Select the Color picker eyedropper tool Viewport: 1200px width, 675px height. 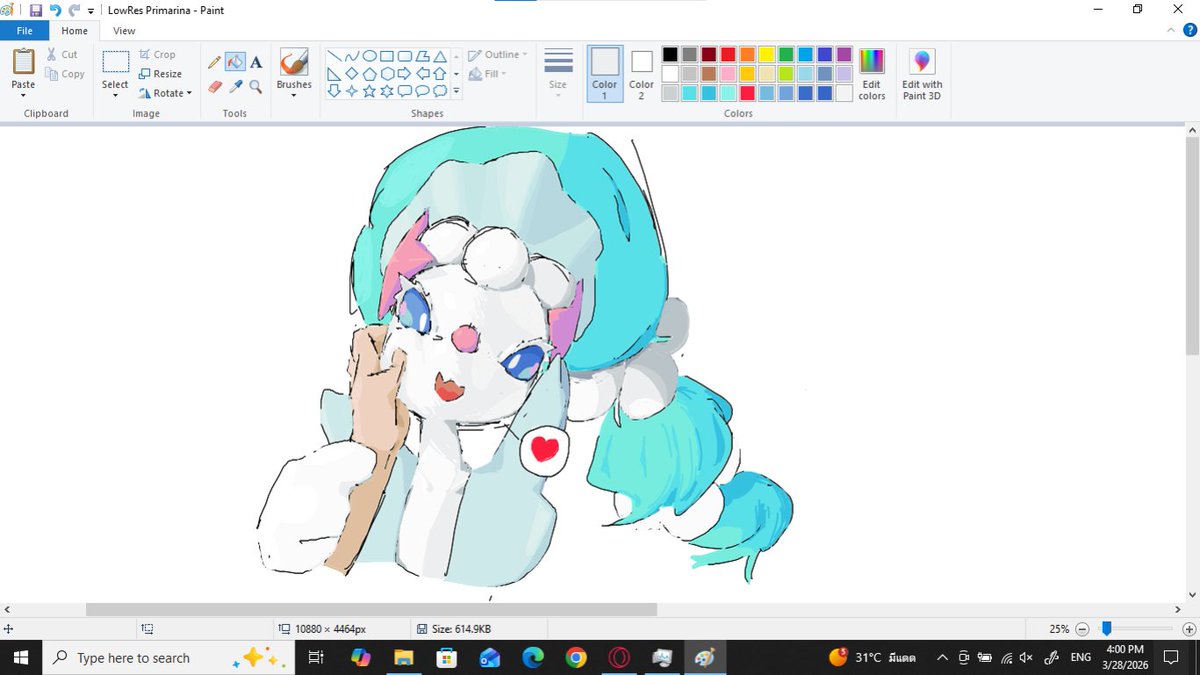(235, 87)
